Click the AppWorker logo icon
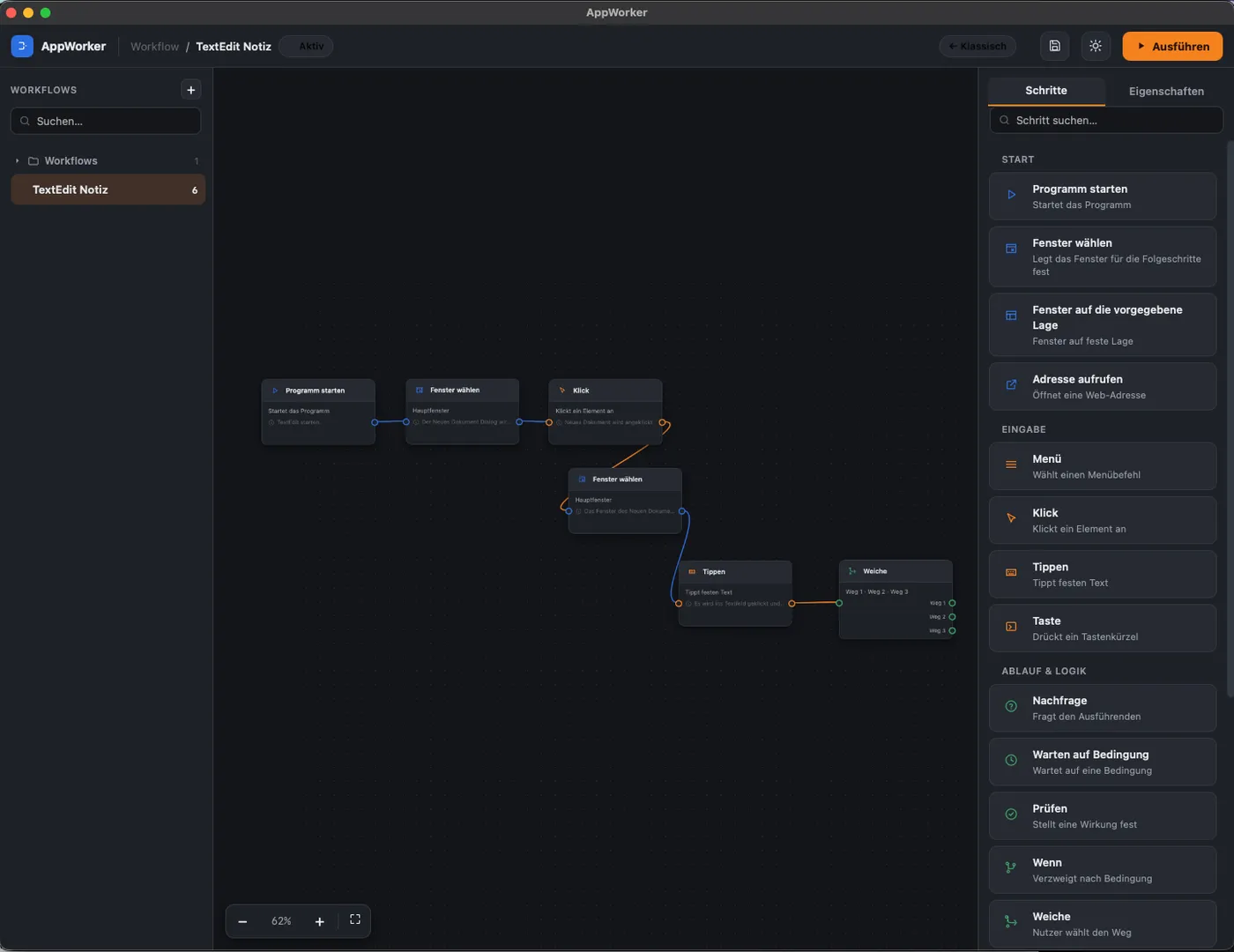This screenshot has height=952, width=1234. coord(22,46)
